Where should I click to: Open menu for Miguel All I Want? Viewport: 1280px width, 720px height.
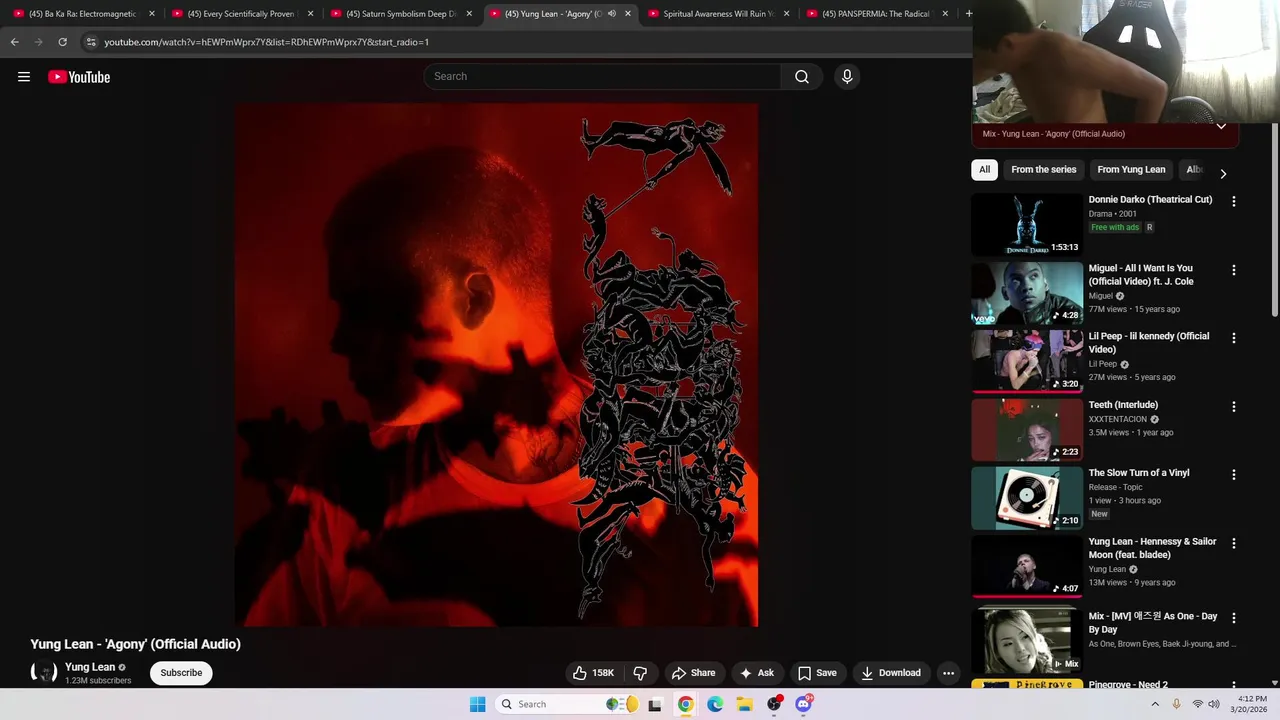1233,270
